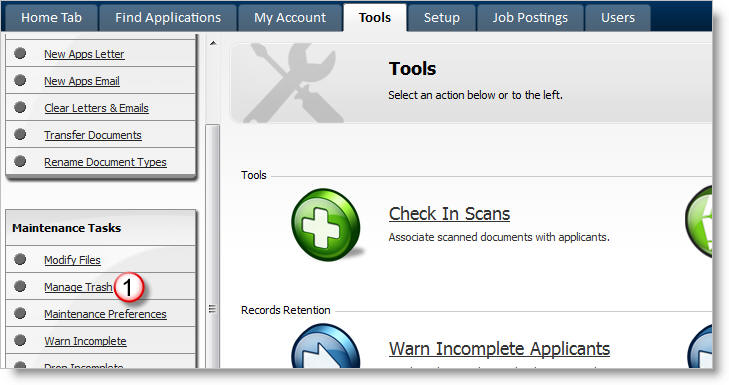Open the Job Postings tab
Viewport: 729px width, 385px height.
click(530, 18)
